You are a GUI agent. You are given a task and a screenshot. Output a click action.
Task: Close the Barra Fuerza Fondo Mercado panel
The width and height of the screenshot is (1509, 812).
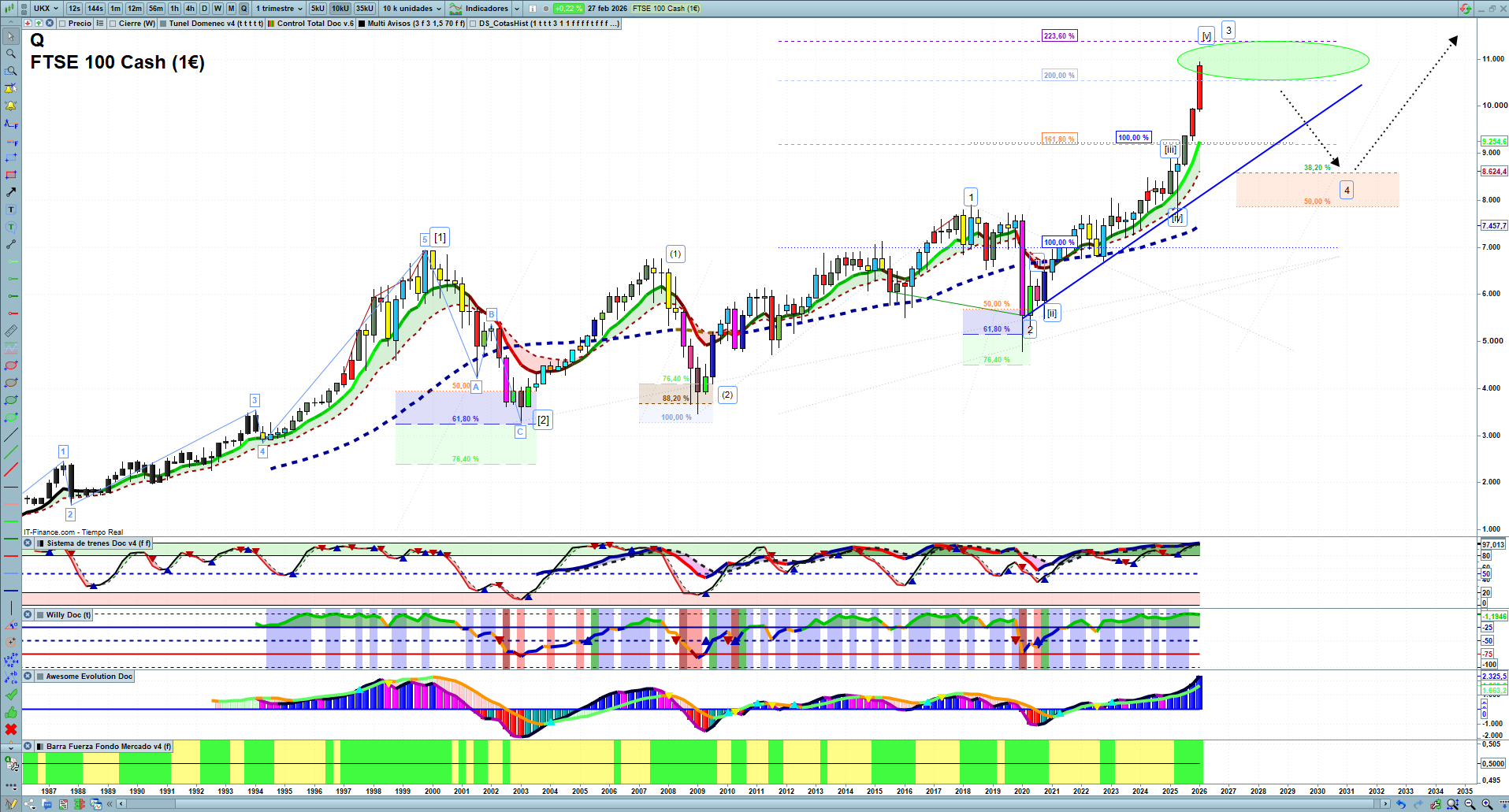28,747
